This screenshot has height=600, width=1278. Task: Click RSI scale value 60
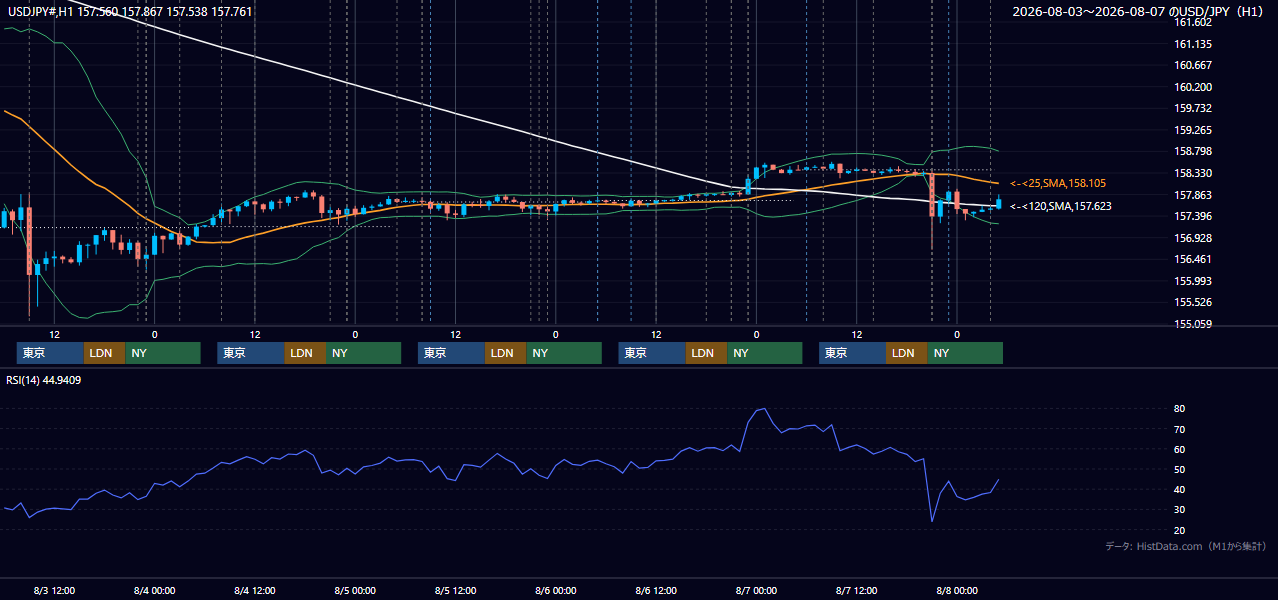[x=1179, y=449]
